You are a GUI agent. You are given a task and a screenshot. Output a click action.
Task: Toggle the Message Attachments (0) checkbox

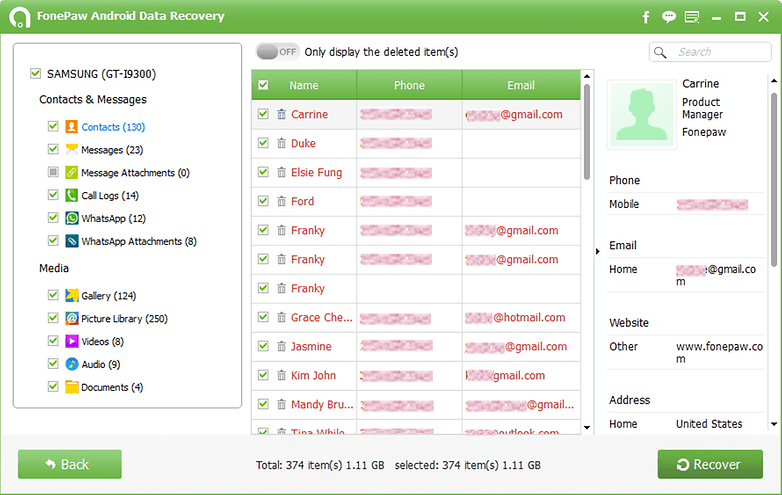(x=53, y=172)
